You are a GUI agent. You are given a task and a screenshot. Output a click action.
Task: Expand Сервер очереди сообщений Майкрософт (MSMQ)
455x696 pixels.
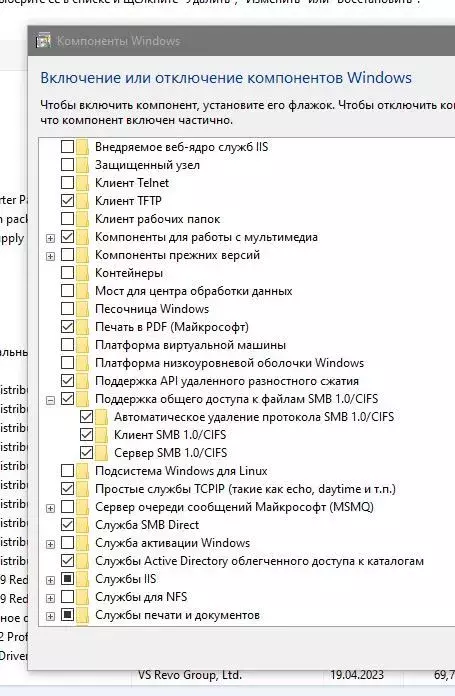click(x=51, y=508)
